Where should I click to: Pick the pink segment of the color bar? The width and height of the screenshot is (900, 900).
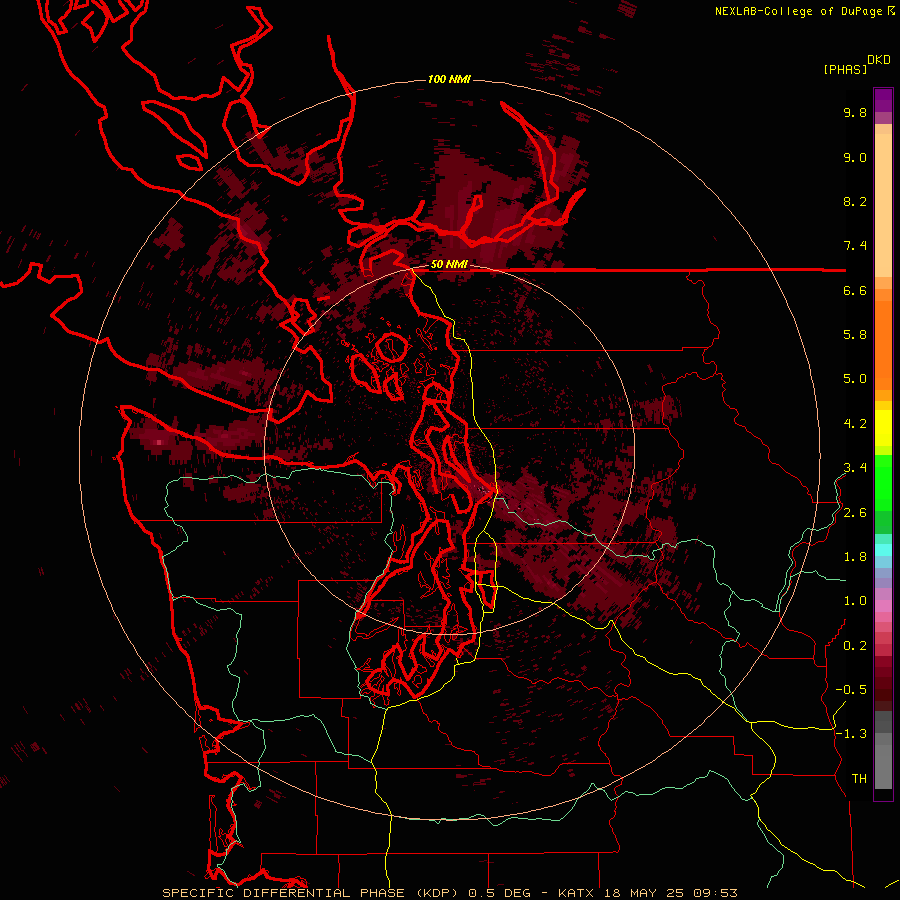tap(883, 606)
